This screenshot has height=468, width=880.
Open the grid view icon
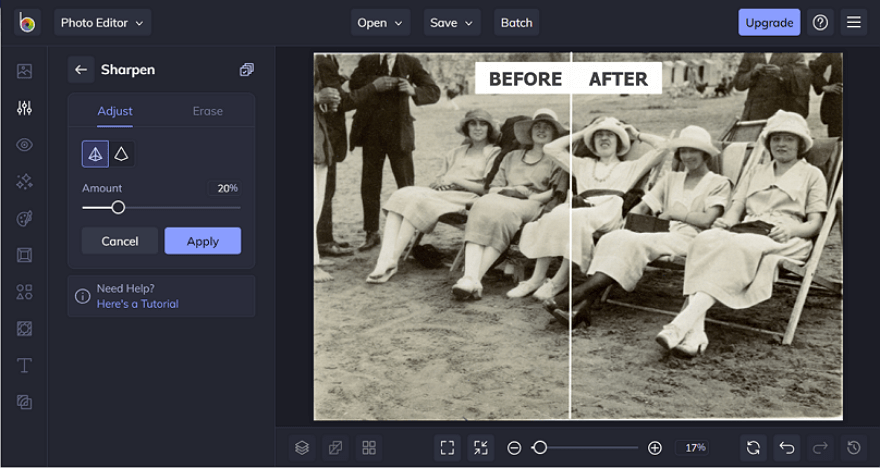click(x=369, y=448)
